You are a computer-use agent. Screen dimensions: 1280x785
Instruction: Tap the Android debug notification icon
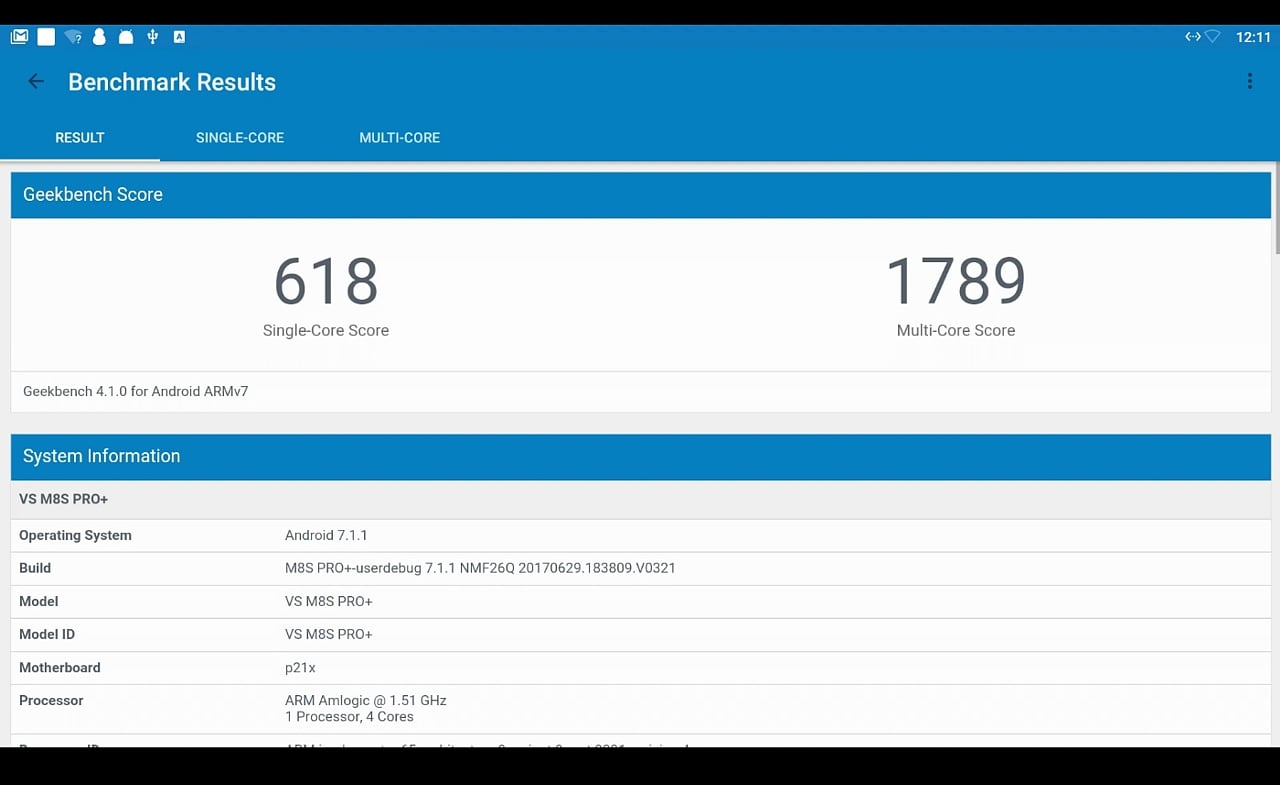126,37
